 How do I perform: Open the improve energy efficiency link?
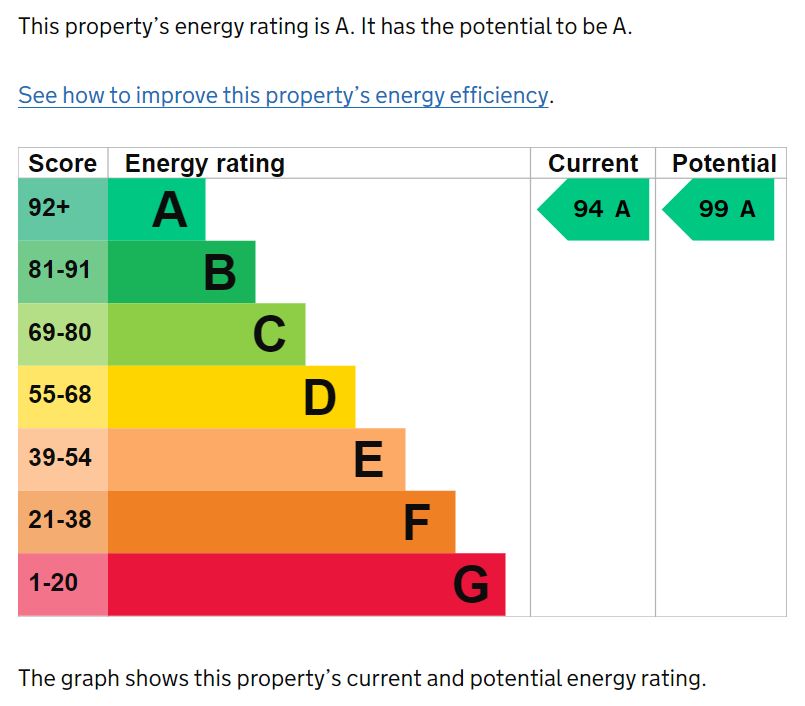tap(283, 96)
